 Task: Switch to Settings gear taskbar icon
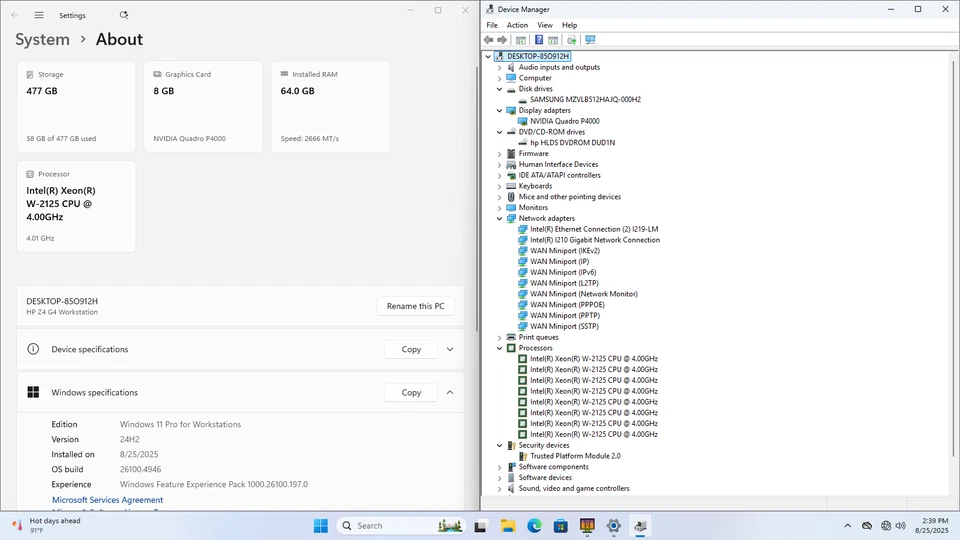click(613, 525)
